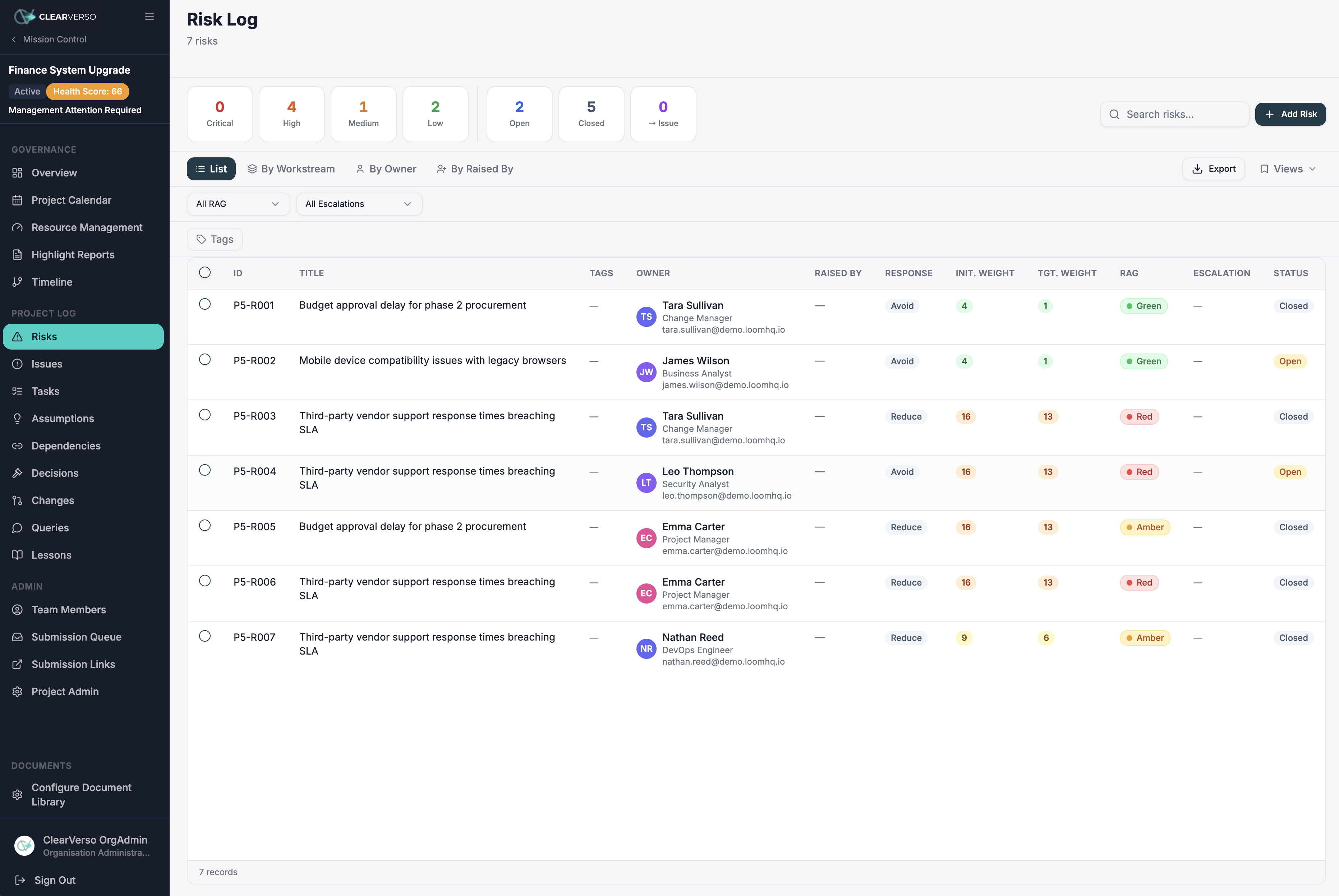Select the checkbox for risk P5-R003
This screenshot has width=1339, height=896.
tap(204, 415)
